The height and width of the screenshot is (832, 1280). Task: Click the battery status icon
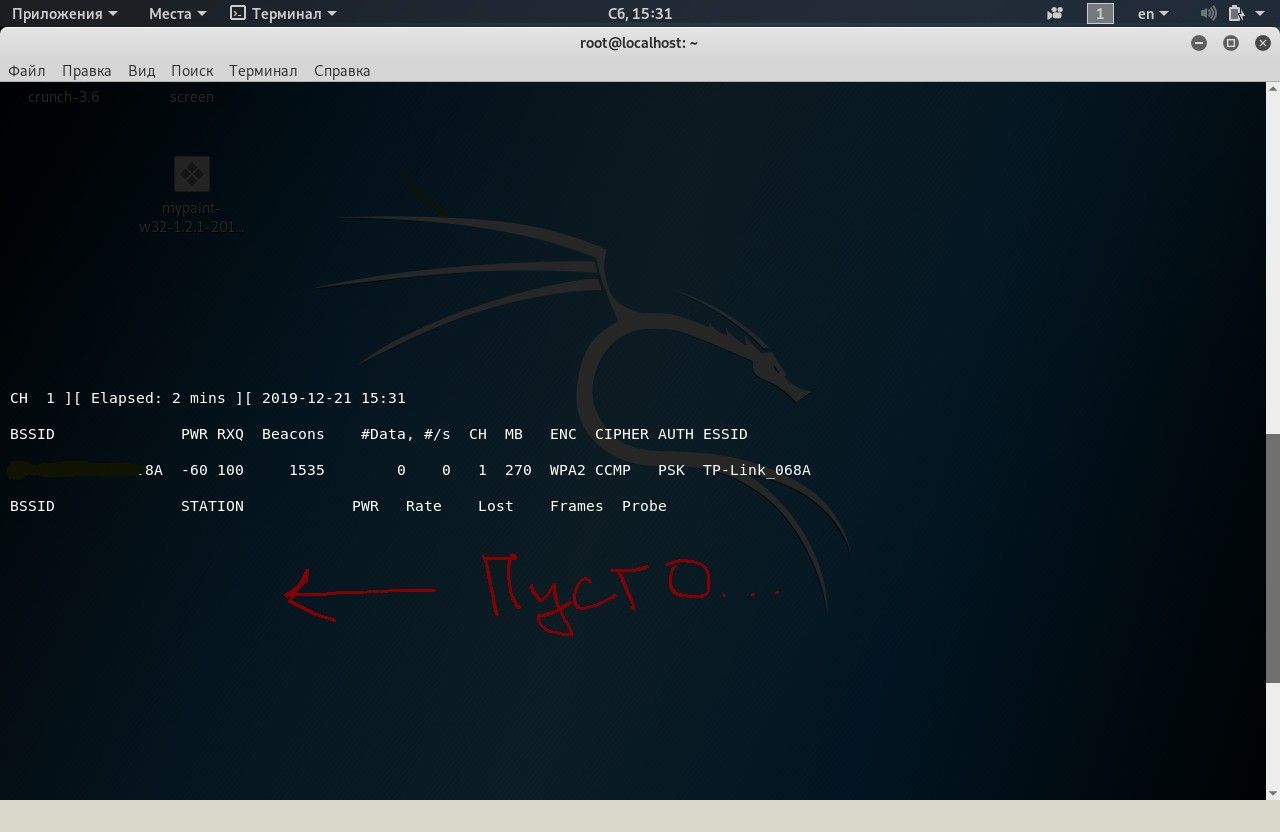tap(1235, 13)
